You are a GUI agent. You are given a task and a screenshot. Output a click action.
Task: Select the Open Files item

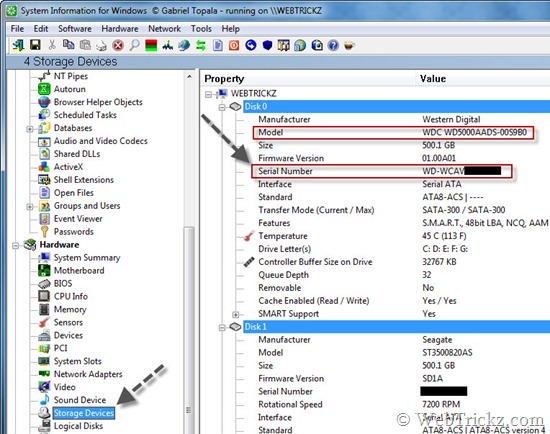74,193
